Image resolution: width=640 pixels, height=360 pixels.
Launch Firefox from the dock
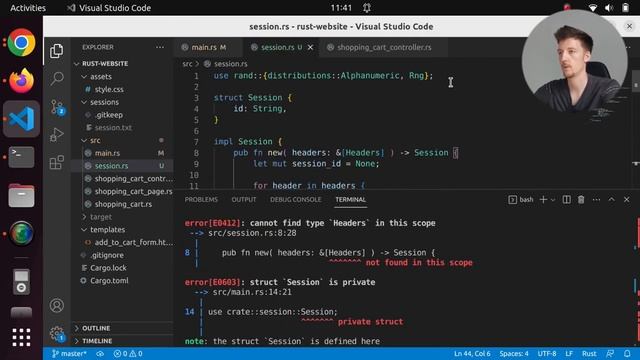tap(21, 80)
